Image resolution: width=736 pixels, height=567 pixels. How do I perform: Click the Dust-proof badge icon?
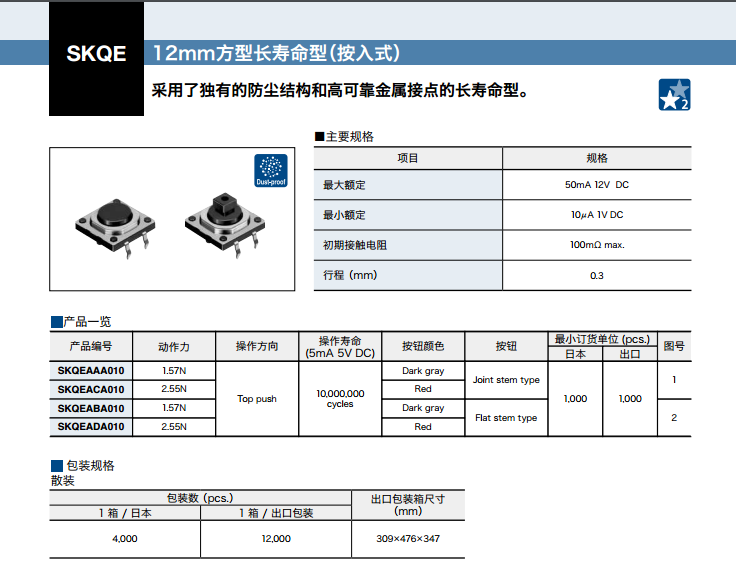click(271, 170)
